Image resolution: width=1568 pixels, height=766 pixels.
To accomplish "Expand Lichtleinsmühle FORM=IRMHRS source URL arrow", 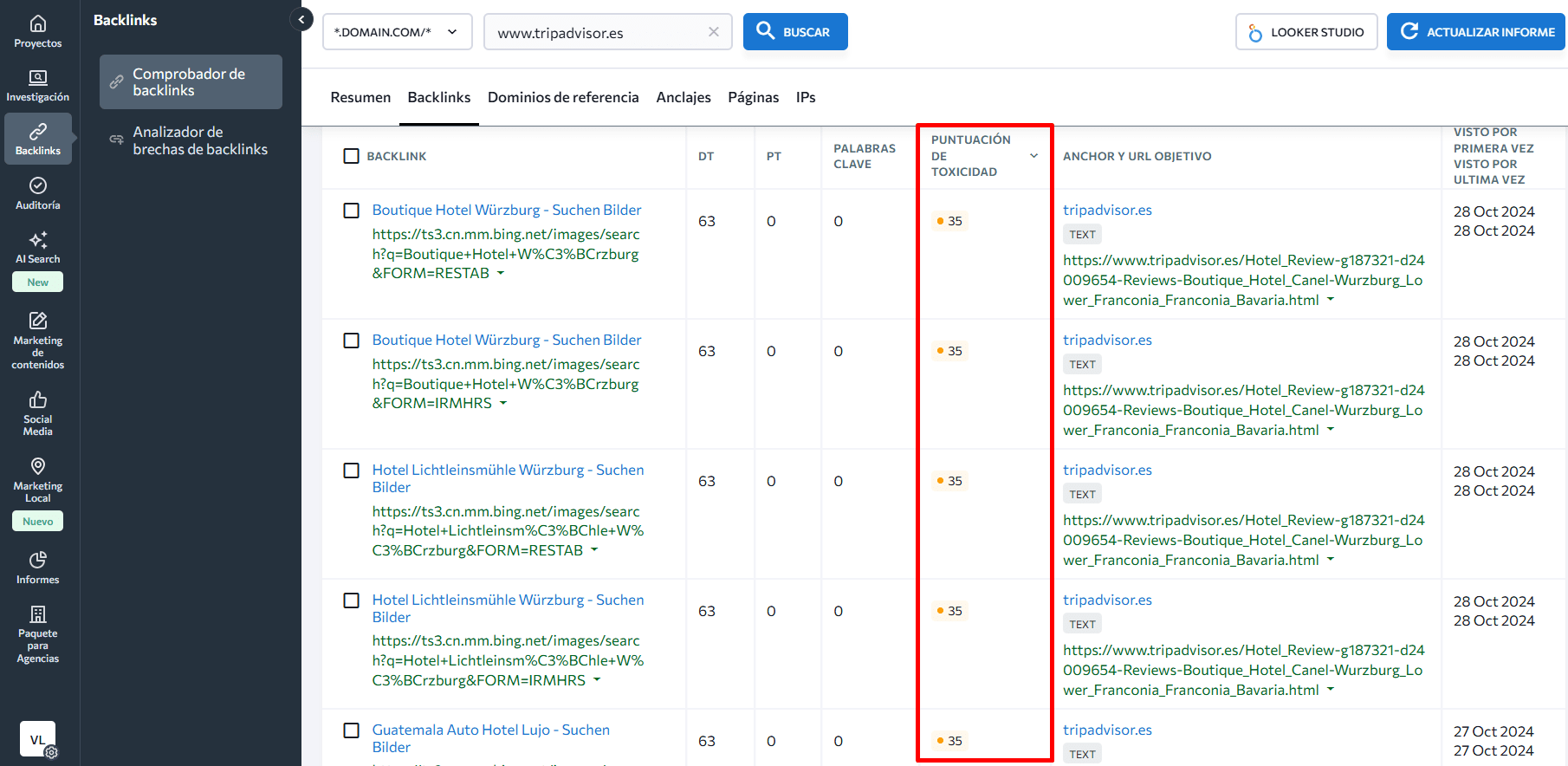I will [x=597, y=680].
